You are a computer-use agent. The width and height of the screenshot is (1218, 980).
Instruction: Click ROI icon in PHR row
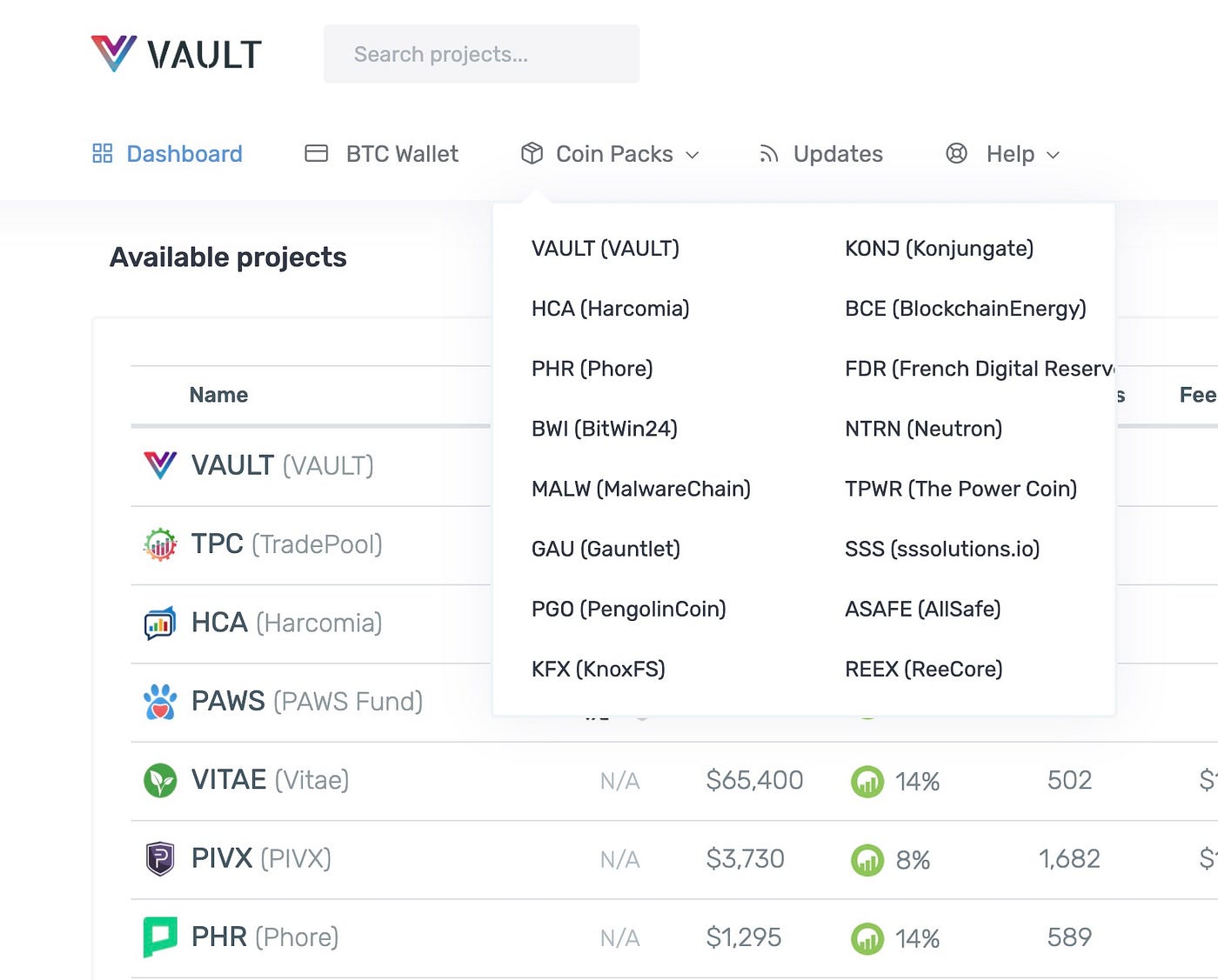tap(867, 939)
